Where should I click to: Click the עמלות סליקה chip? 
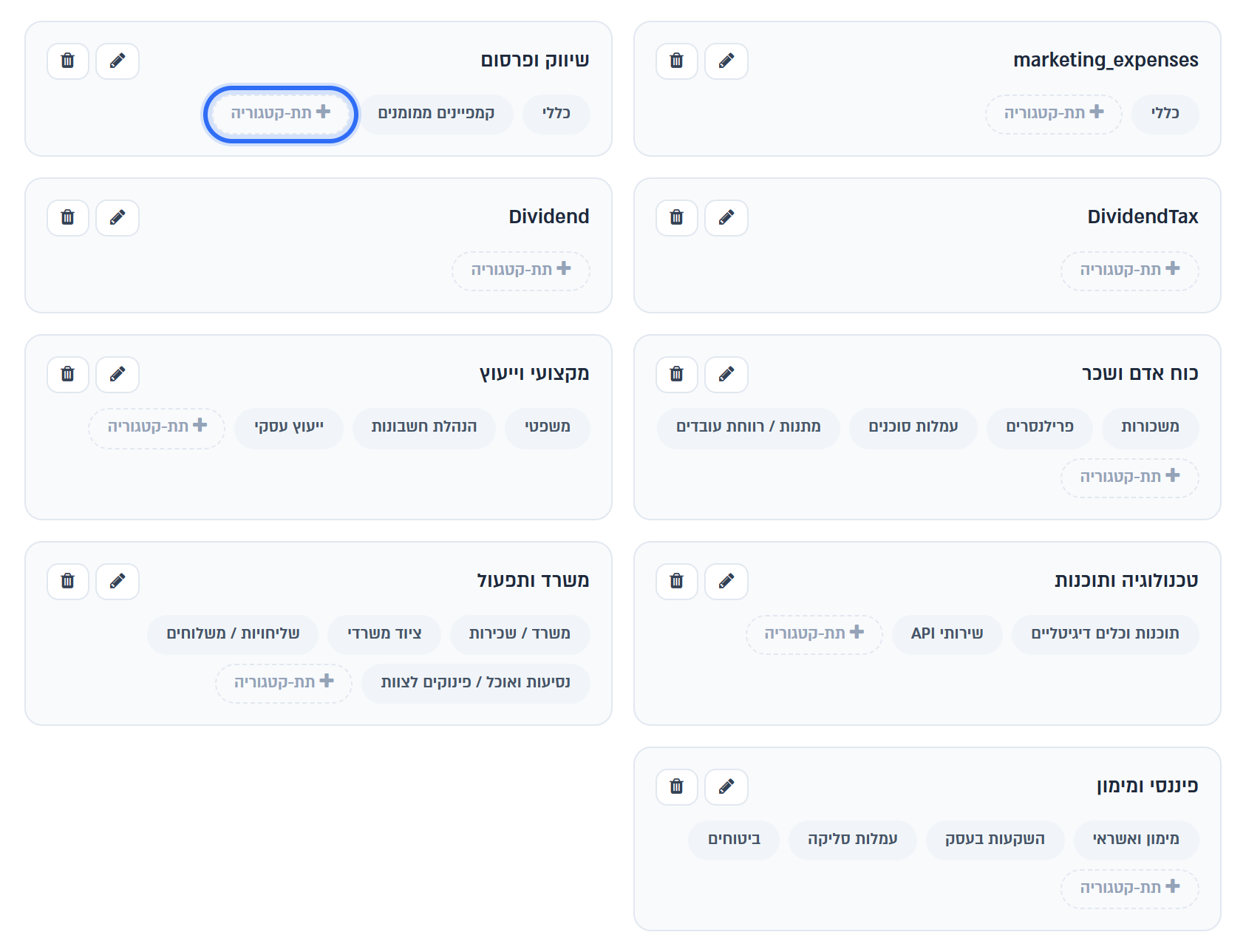tap(853, 840)
